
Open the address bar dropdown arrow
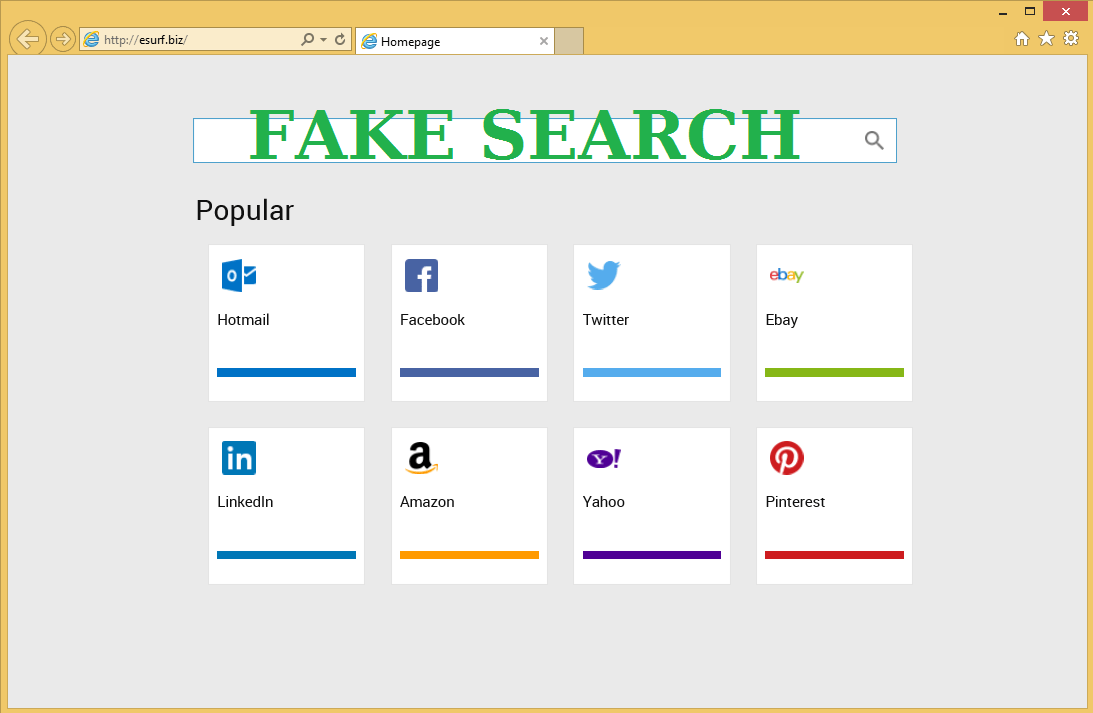click(323, 40)
